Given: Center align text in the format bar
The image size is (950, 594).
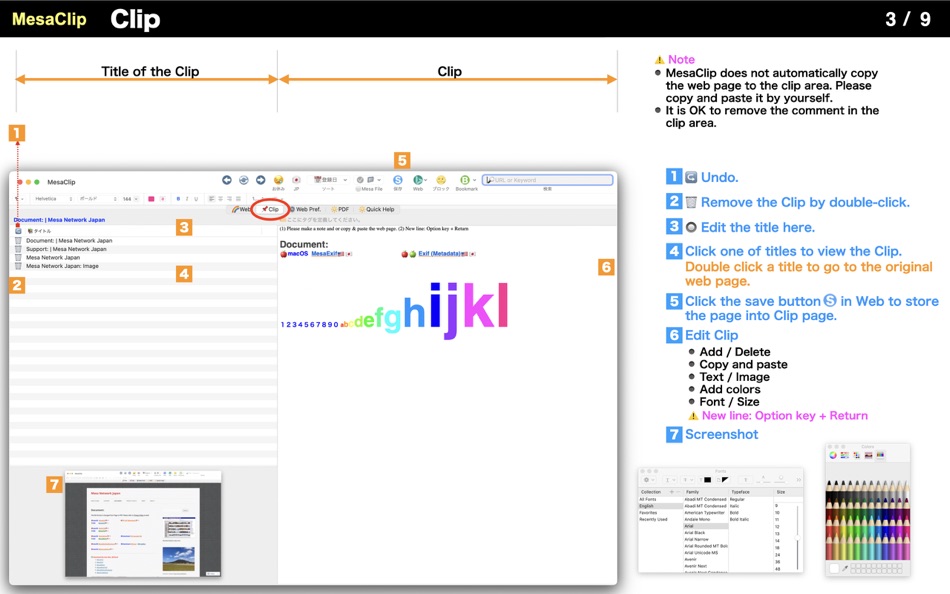Looking at the screenshot, I should pos(221,199).
